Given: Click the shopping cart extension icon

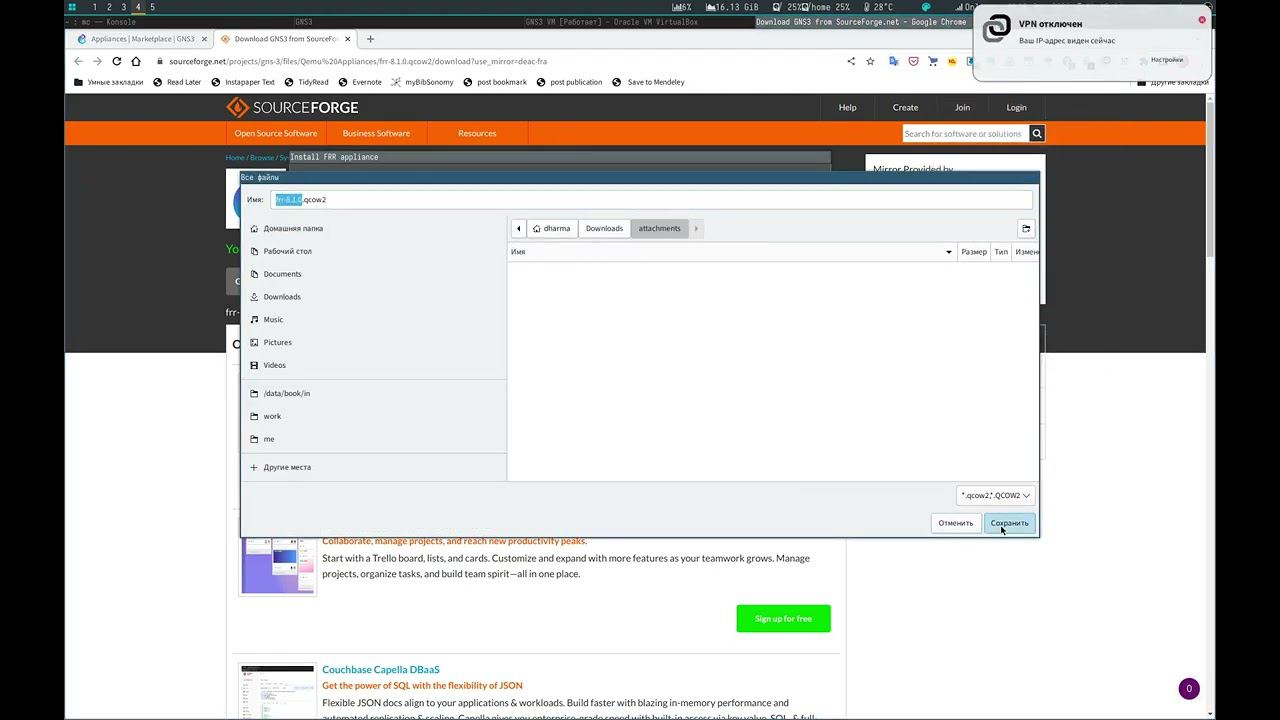Looking at the screenshot, I should [933, 61].
